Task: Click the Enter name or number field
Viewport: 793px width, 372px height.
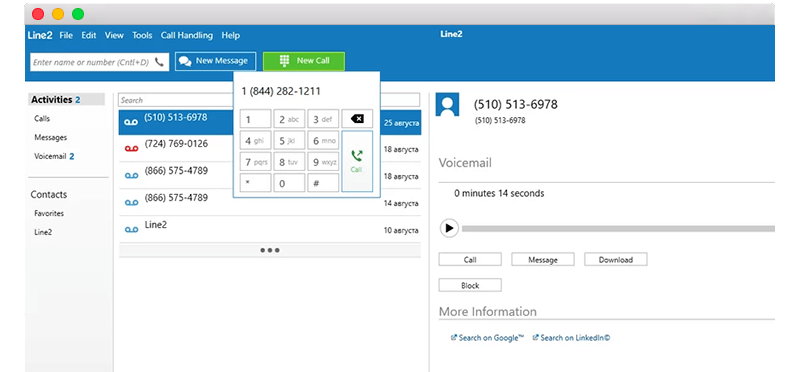Action: (x=100, y=62)
